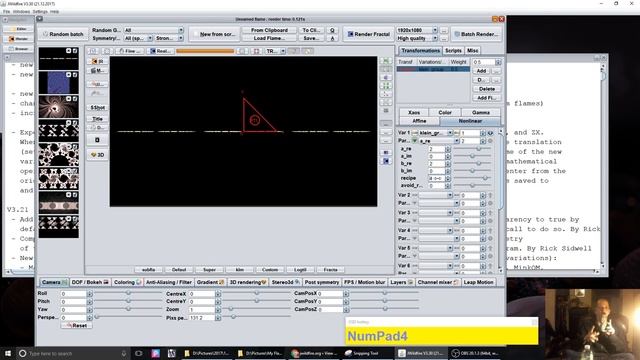This screenshot has width=640, height=360.
Task: Click the M... tool button left of preview
Action: [x=98, y=71]
